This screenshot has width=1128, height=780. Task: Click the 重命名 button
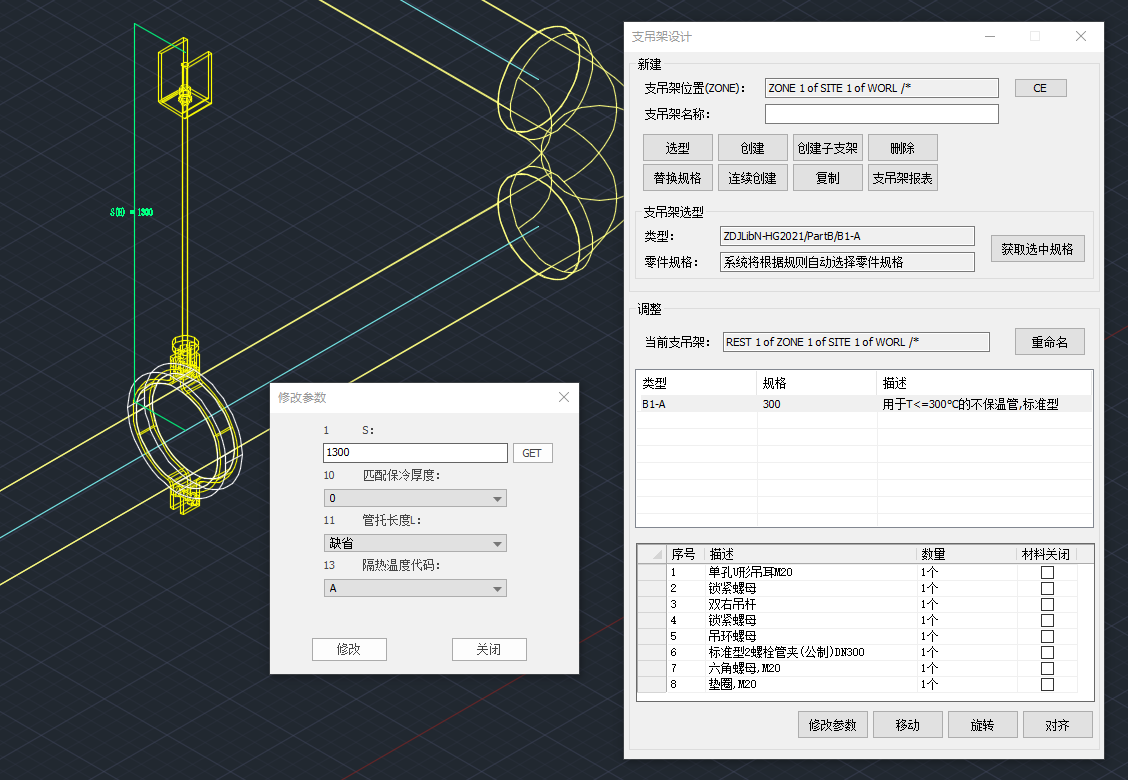tap(1049, 342)
